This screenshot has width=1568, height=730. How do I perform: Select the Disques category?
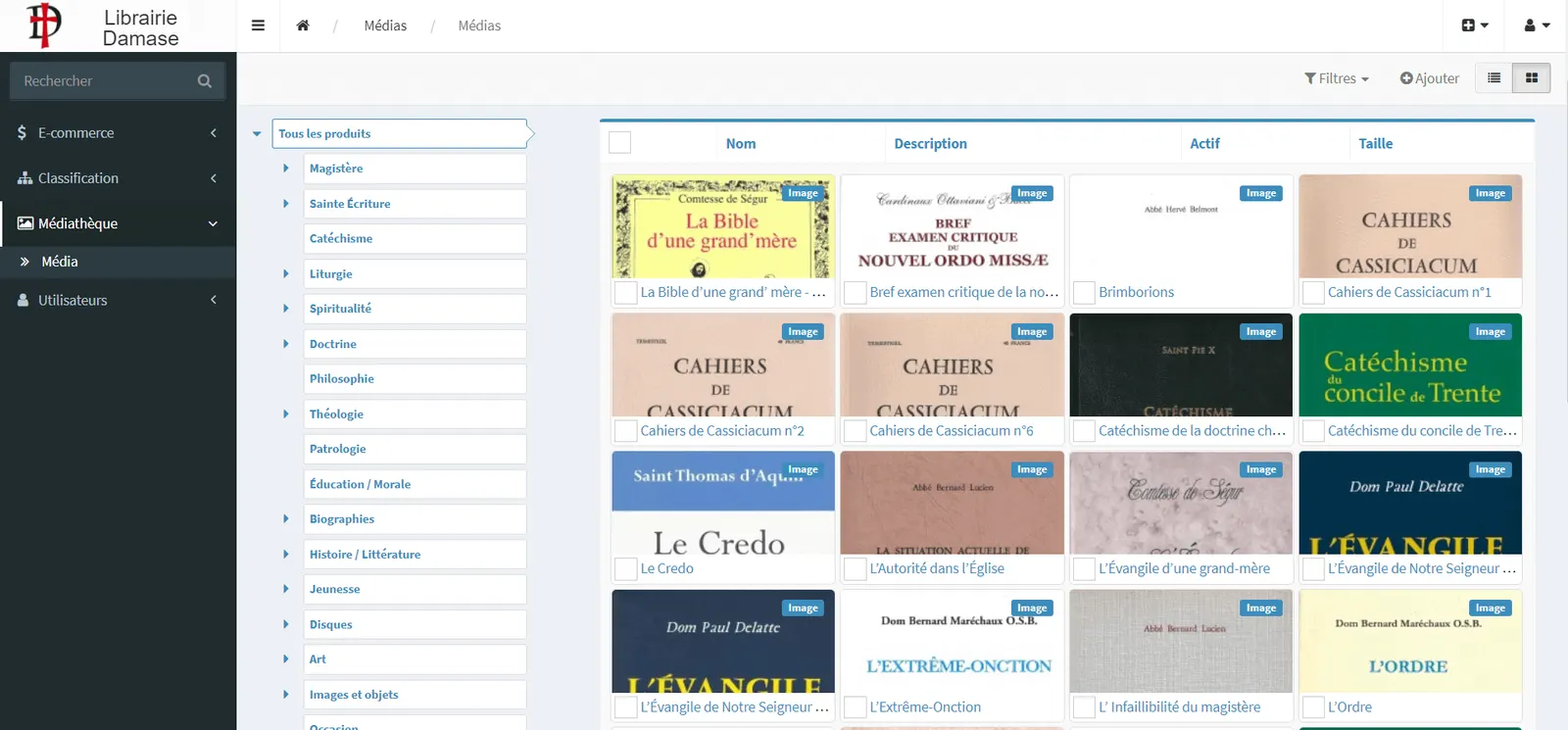pos(415,624)
